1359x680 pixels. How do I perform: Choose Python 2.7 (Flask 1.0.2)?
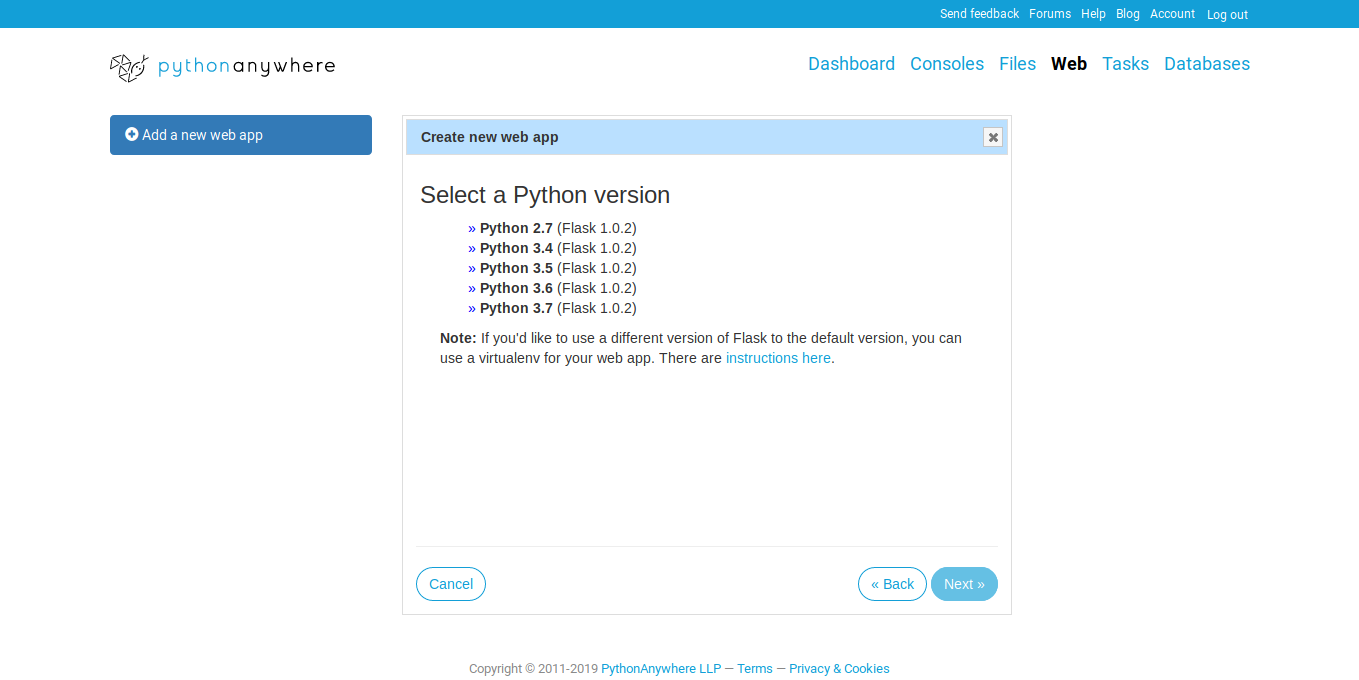click(x=552, y=228)
